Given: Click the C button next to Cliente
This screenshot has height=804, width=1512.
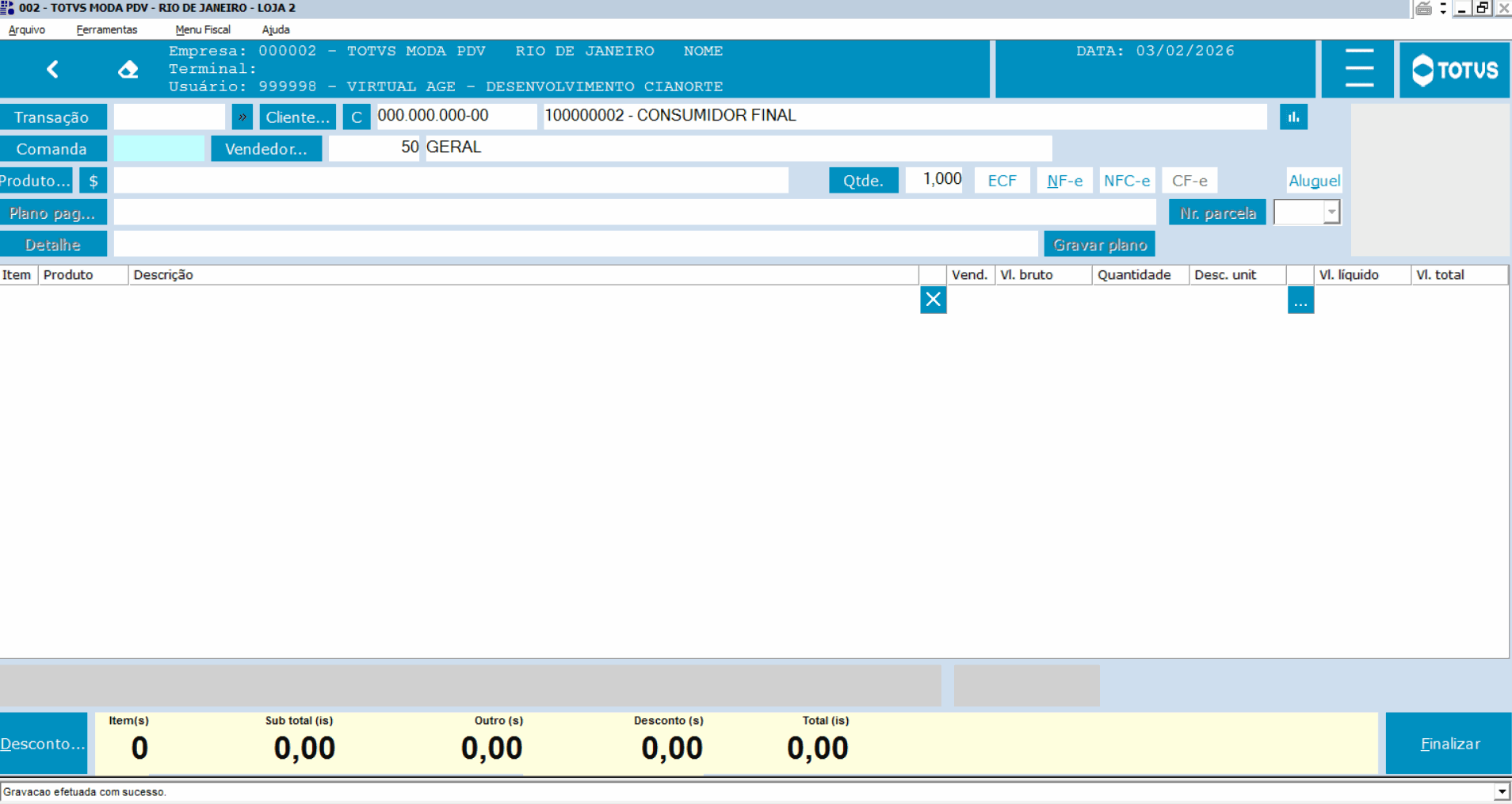Looking at the screenshot, I should coord(357,117).
